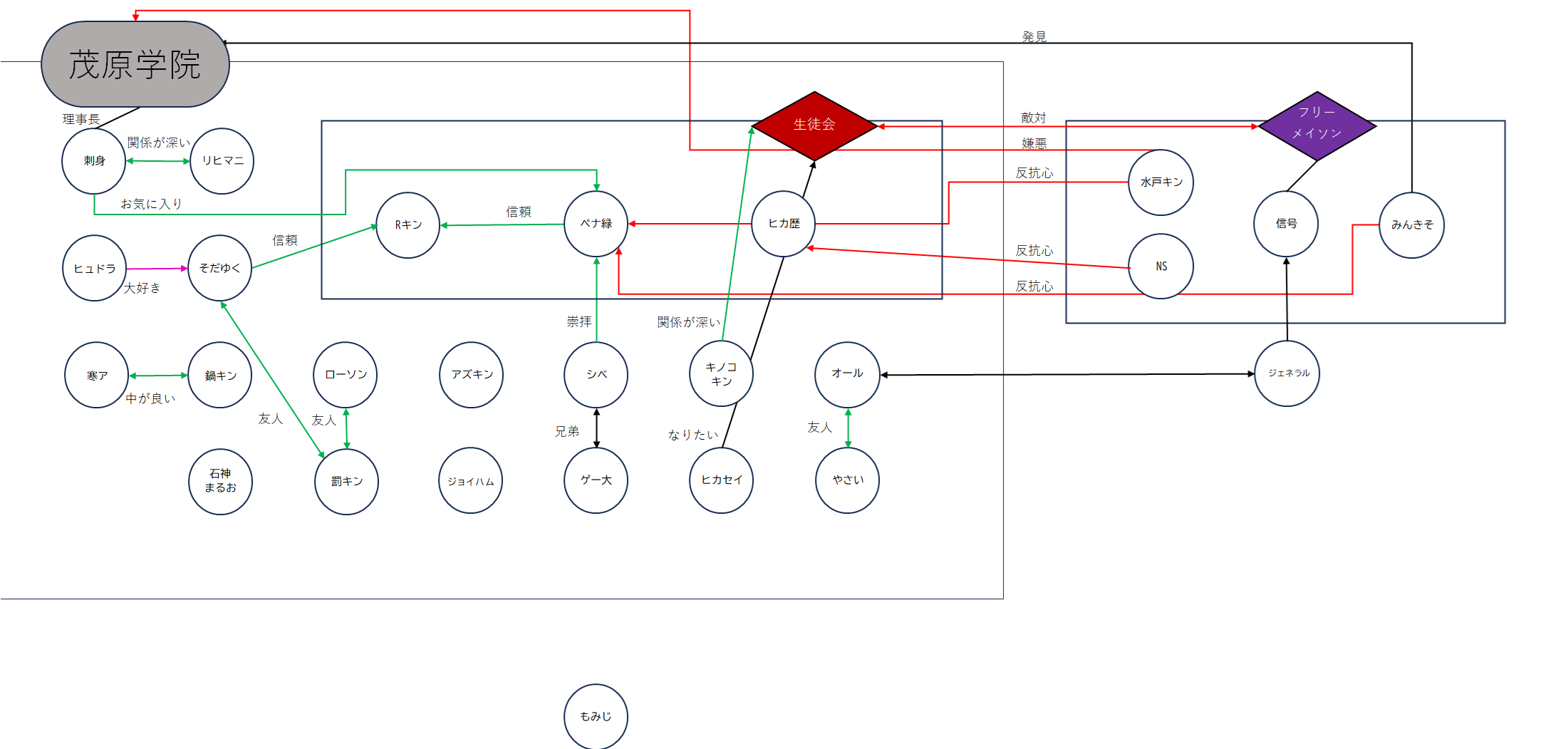
Task: Click the ゲー大 node
Action: [596, 480]
